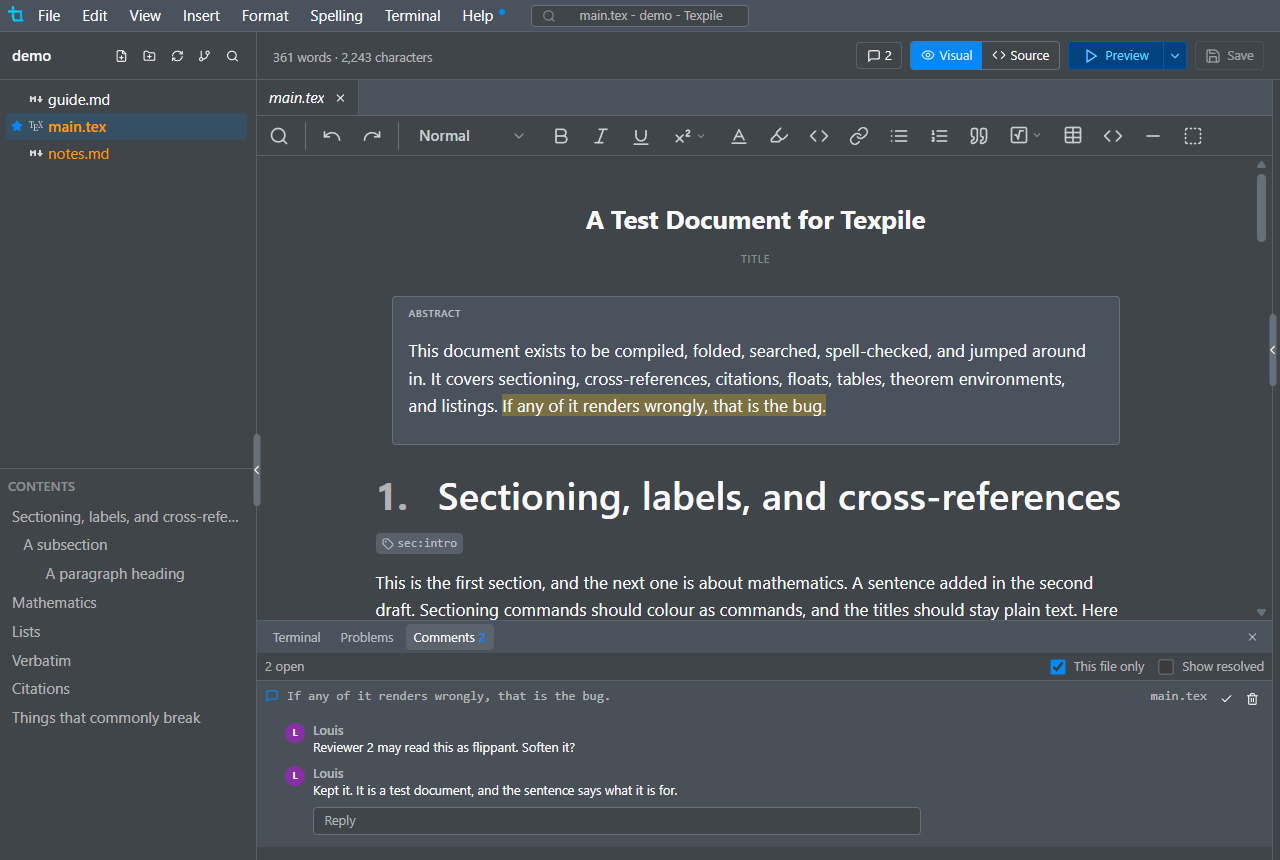
Task: Switch to Source editing mode
Action: 1020,56
